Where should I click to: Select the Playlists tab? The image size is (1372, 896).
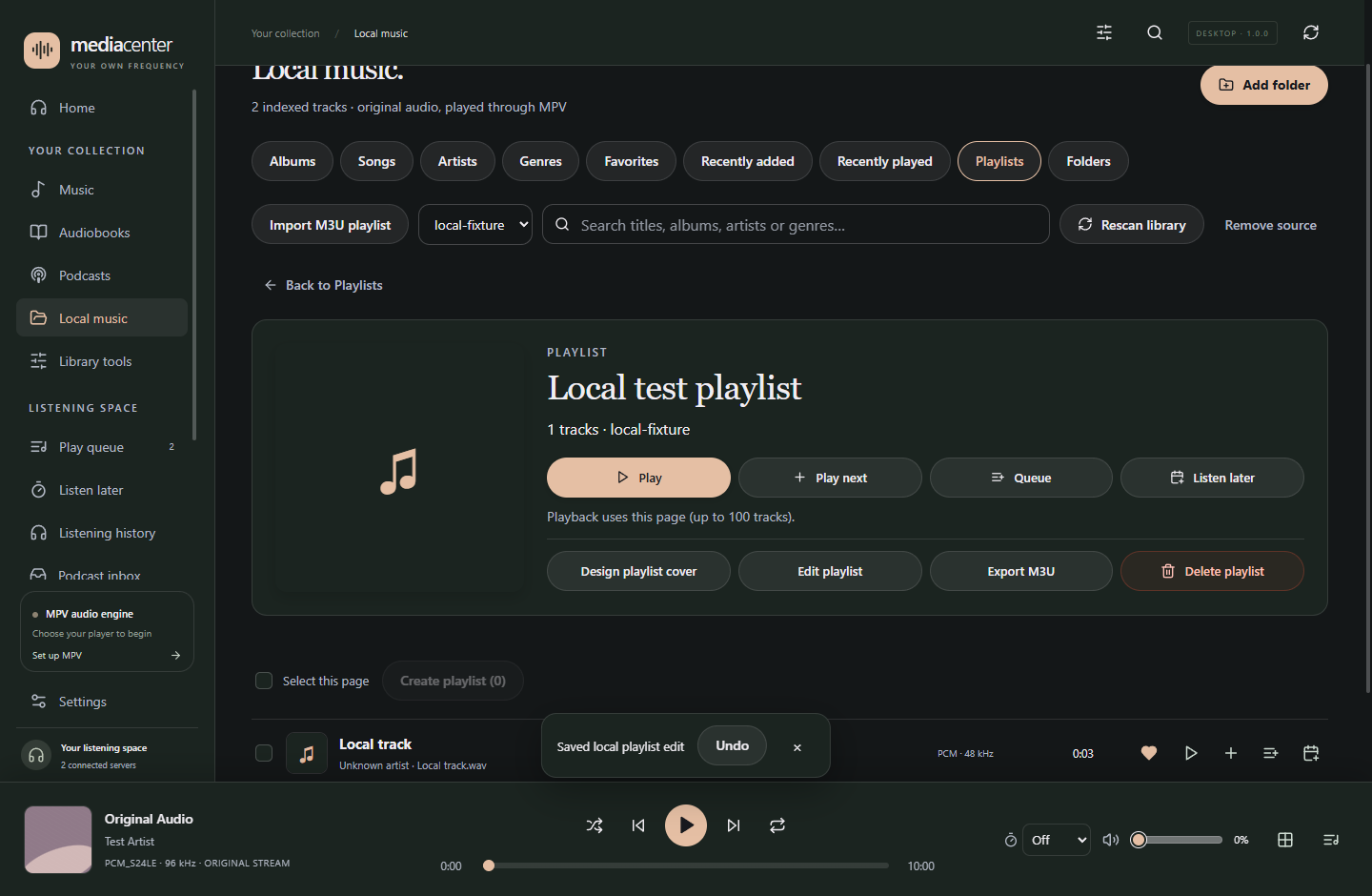(x=999, y=161)
